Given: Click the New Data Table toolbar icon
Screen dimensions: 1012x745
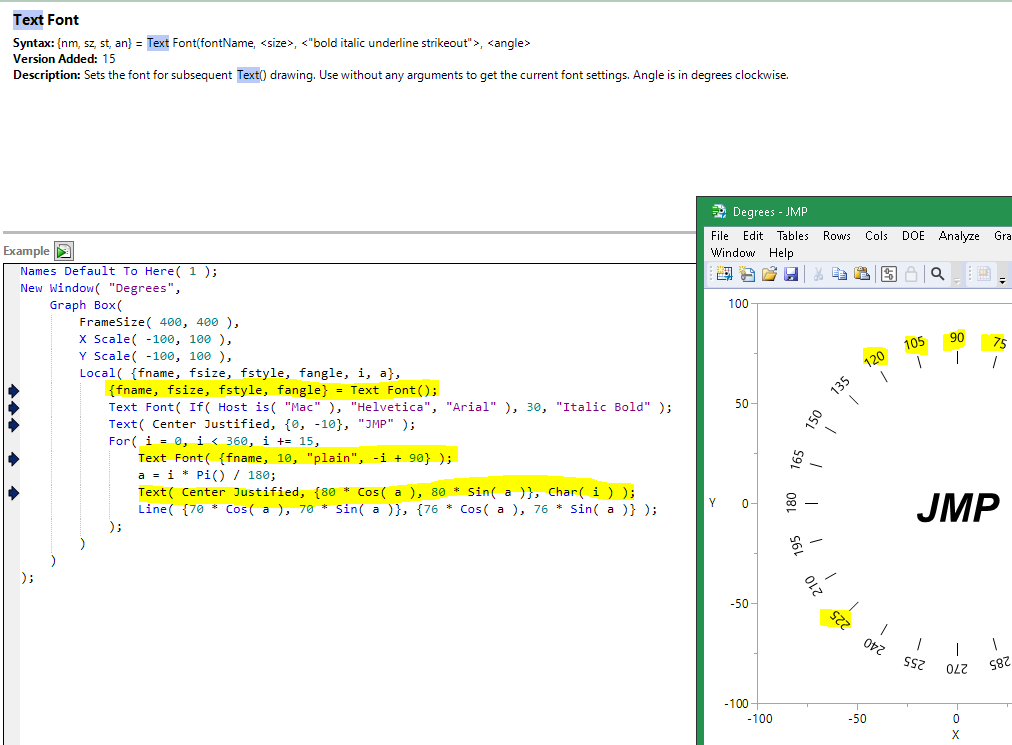Looking at the screenshot, I should [723, 274].
